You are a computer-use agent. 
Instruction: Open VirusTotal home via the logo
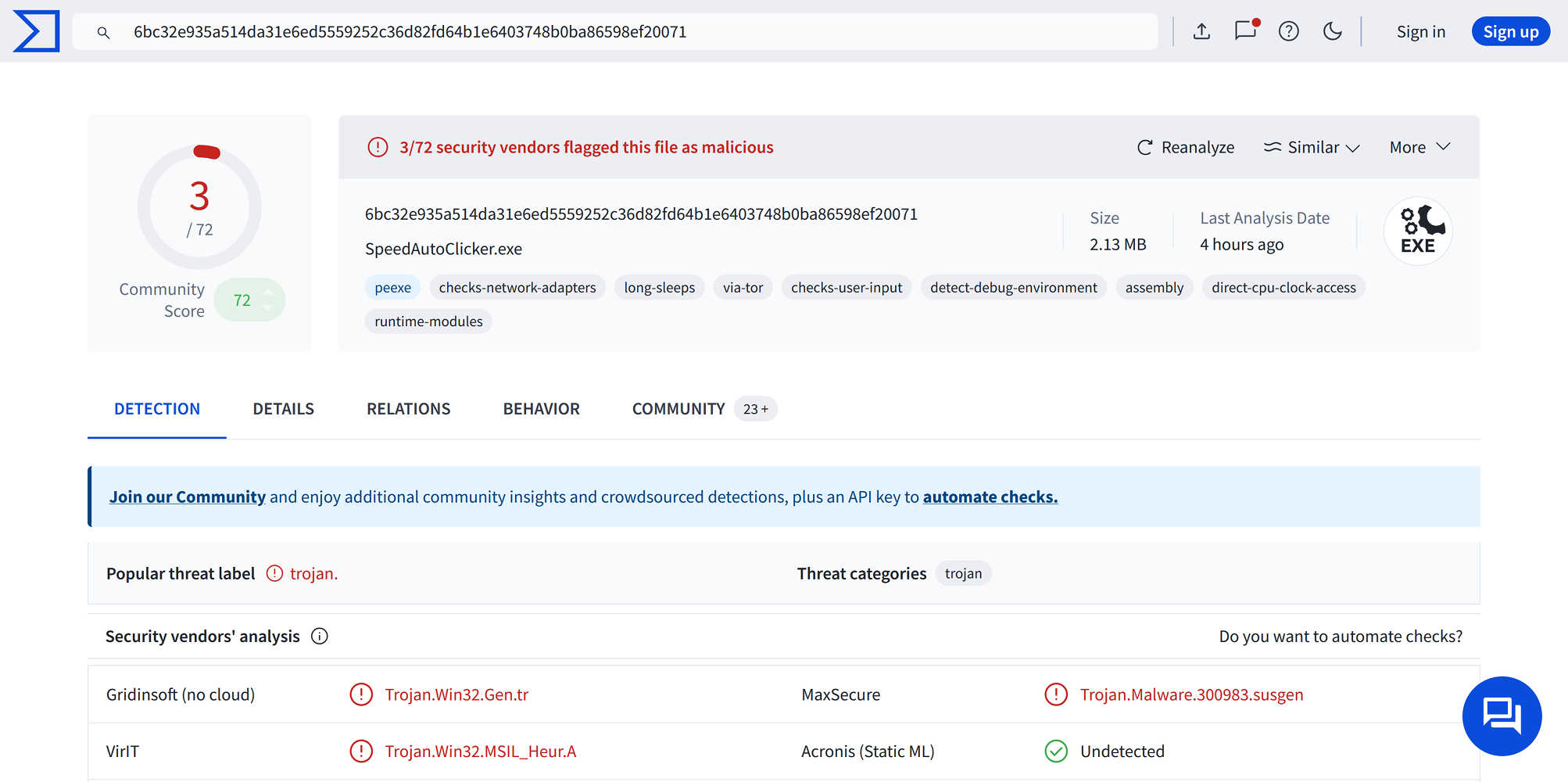point(36,31)
